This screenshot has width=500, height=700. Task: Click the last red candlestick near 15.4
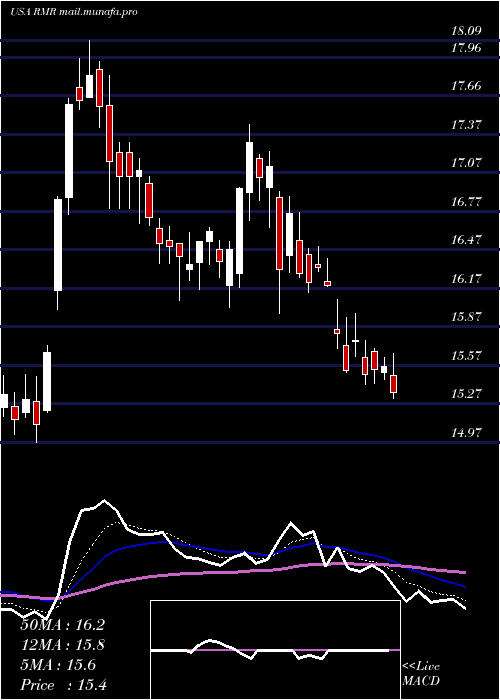(393, 384)
